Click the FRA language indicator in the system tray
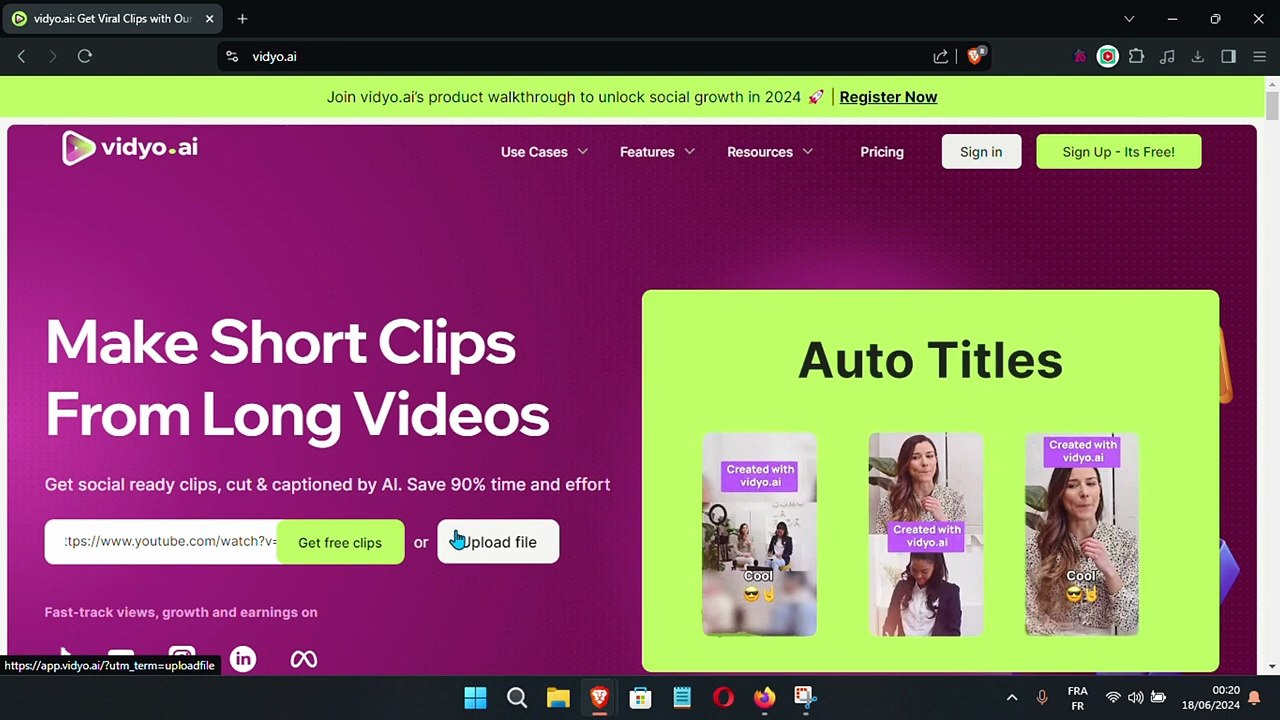 pyautogui.click(x=1077, y=698)
